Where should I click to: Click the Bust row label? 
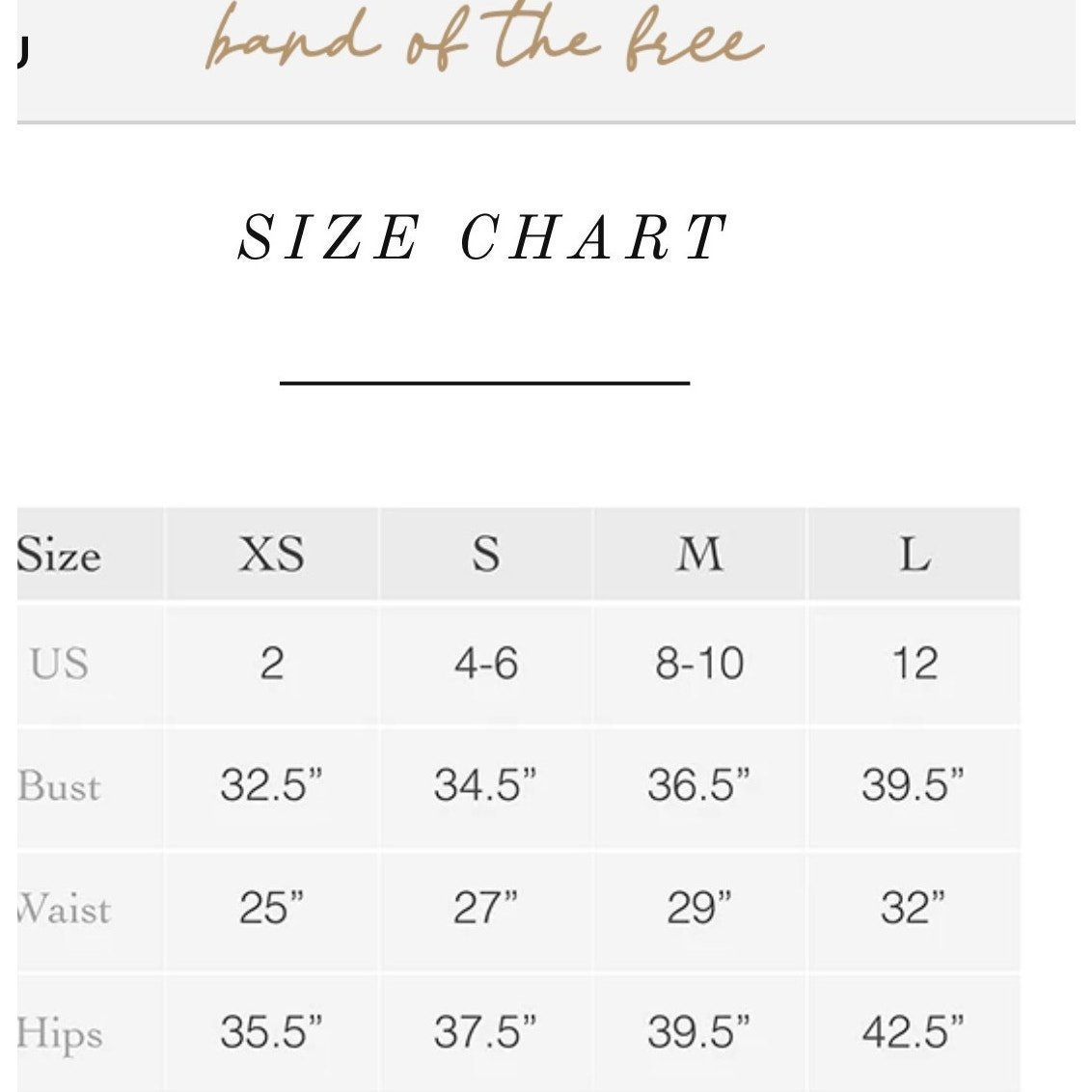pyautogui.click(x=59, y=787)
